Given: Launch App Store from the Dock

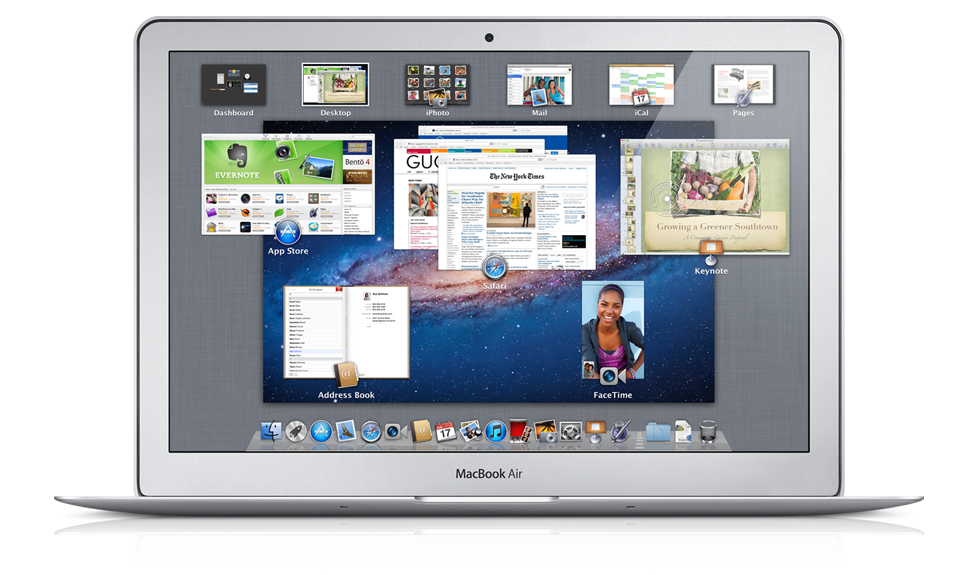Looking at the screenshot, I should pyautogui.click(x=321, y=431).
